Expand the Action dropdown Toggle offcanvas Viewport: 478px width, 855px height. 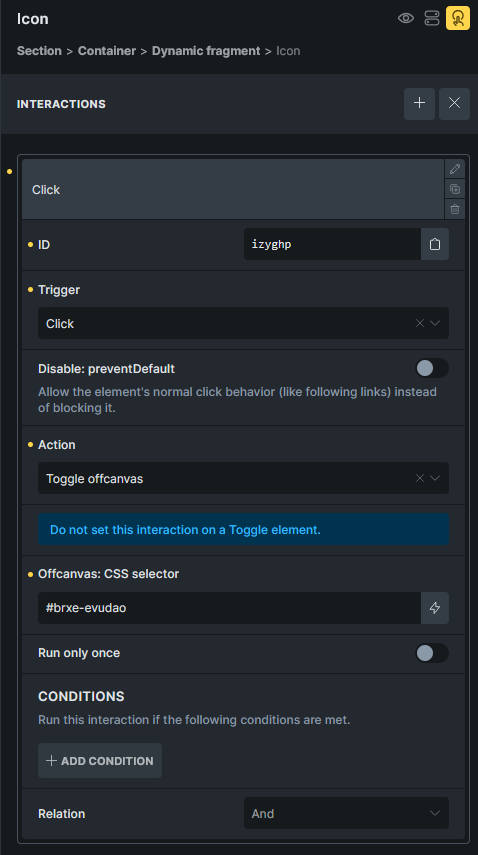[x=243, y=478]
